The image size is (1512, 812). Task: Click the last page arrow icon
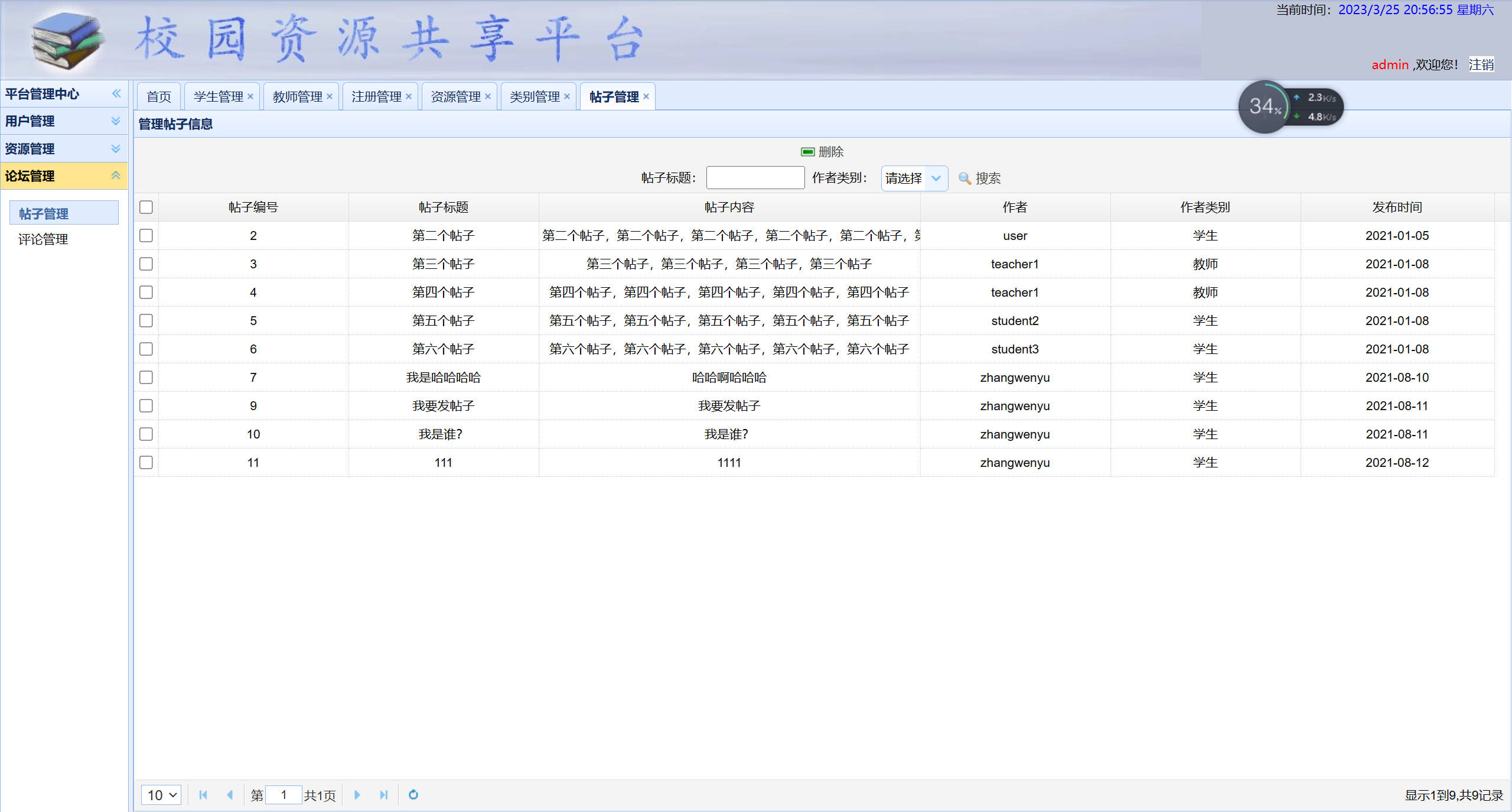coord(384,795)
